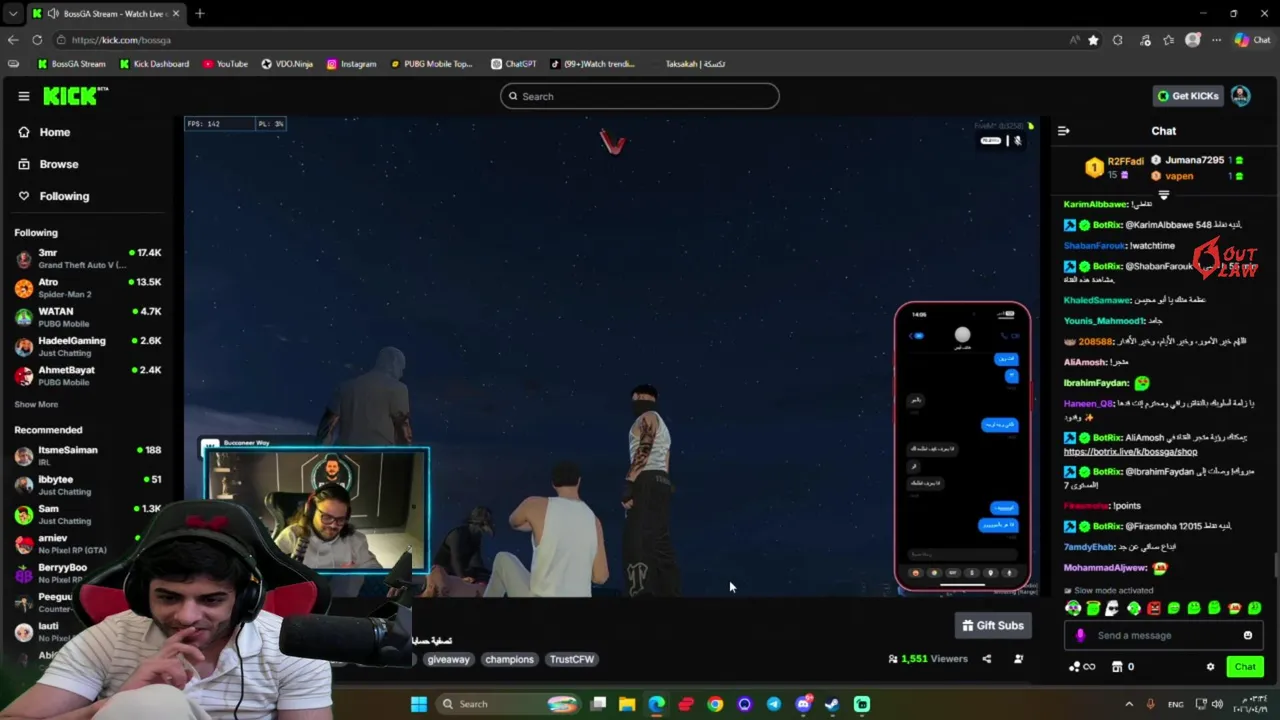The height and width of the screenshot is (720, 1280).
Task: Open emoji picker in message box
Action: pyautogui.click(x=1247, y=635)
